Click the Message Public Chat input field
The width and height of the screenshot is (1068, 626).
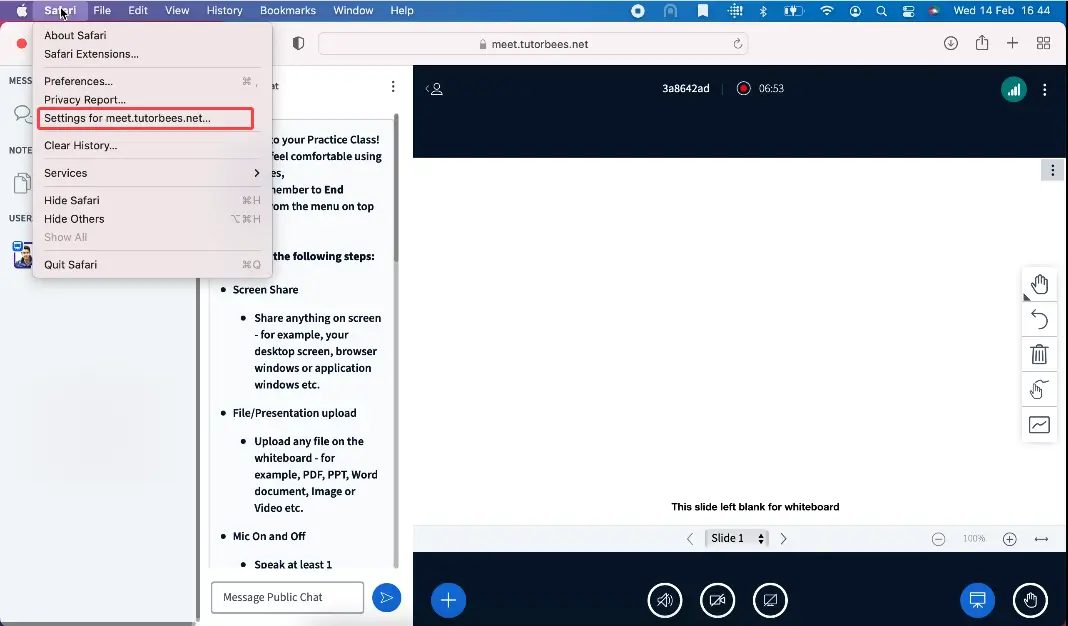[x=287, y=598]
